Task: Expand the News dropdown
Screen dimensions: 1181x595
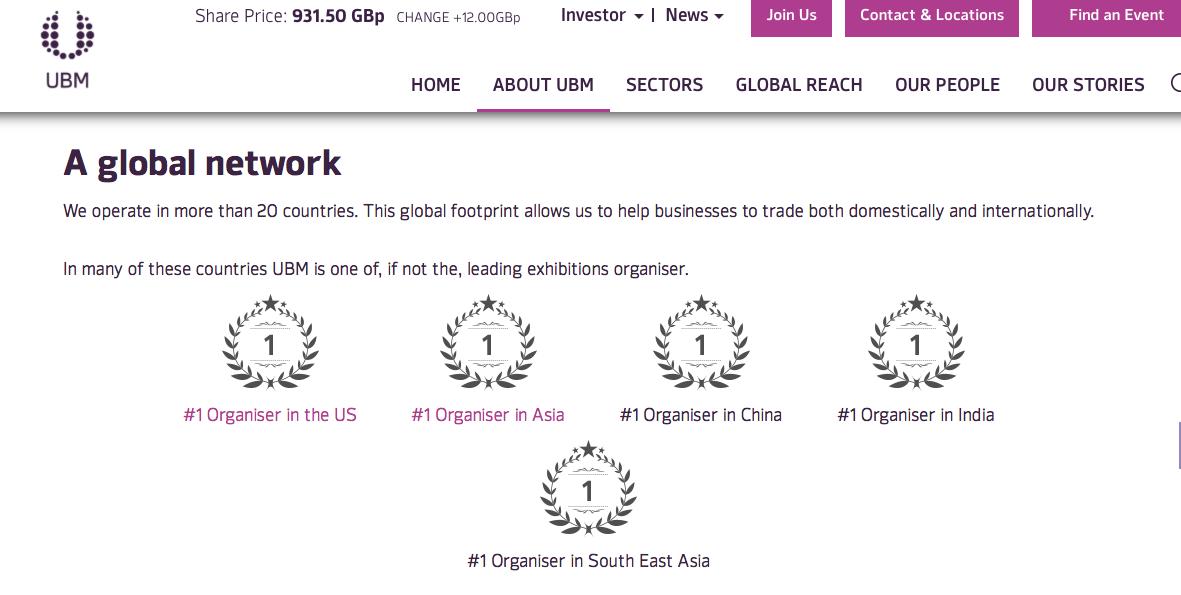Action: click(x=694, y=15)
